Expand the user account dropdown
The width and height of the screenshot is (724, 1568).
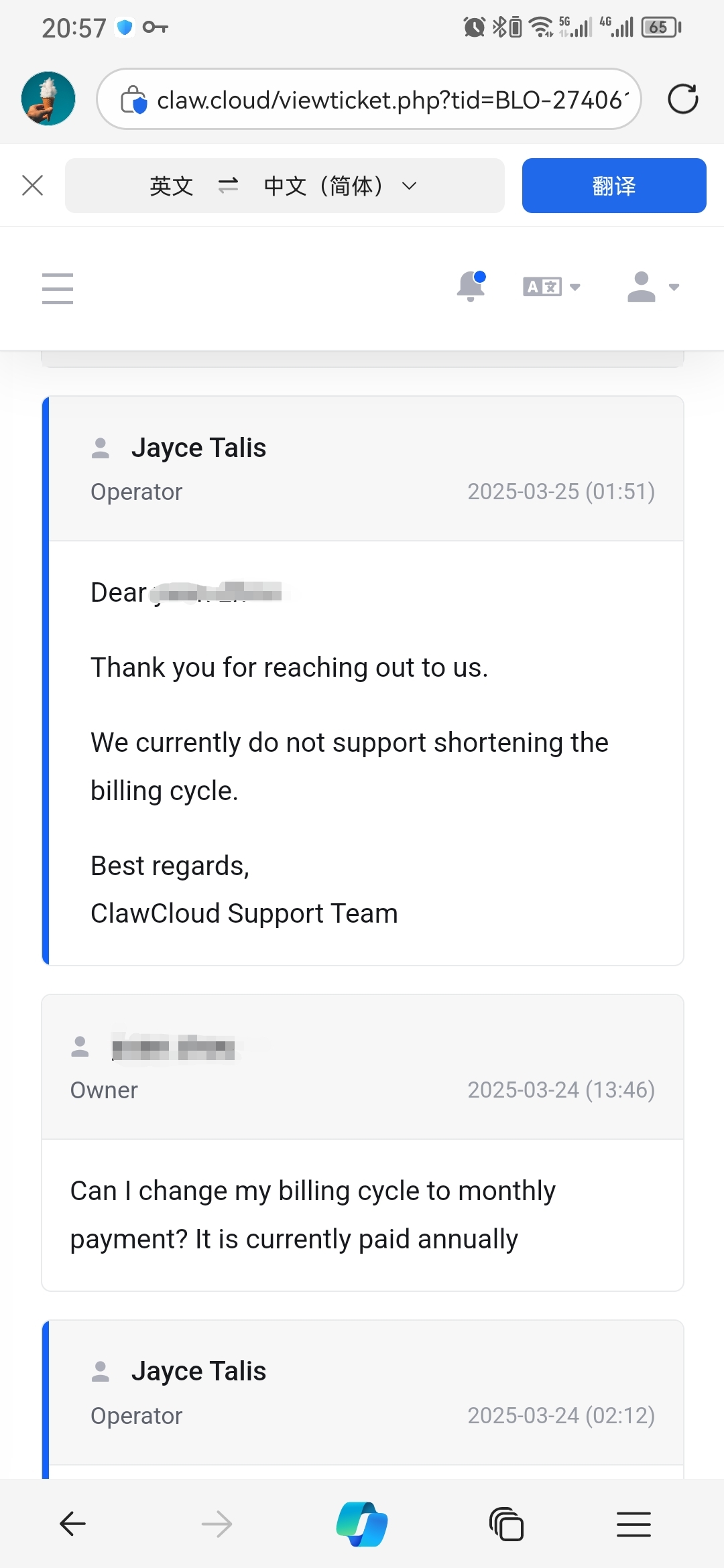click(652, 287)
